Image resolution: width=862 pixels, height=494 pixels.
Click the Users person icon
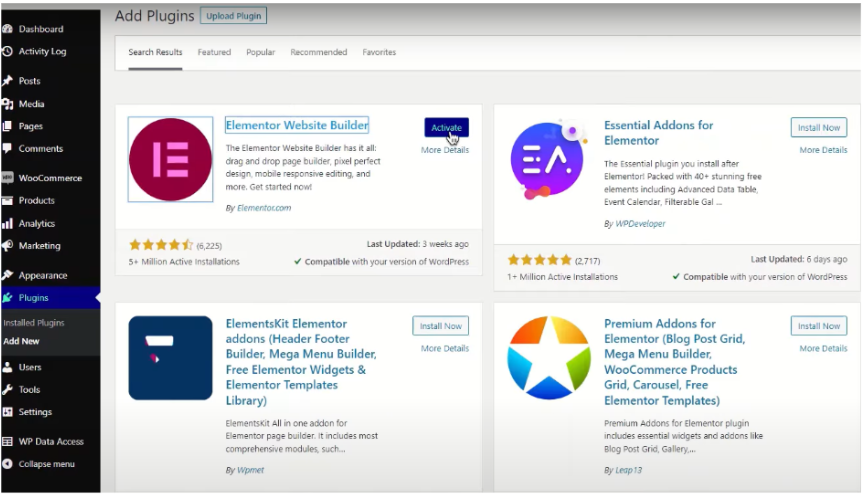[7, 367]
